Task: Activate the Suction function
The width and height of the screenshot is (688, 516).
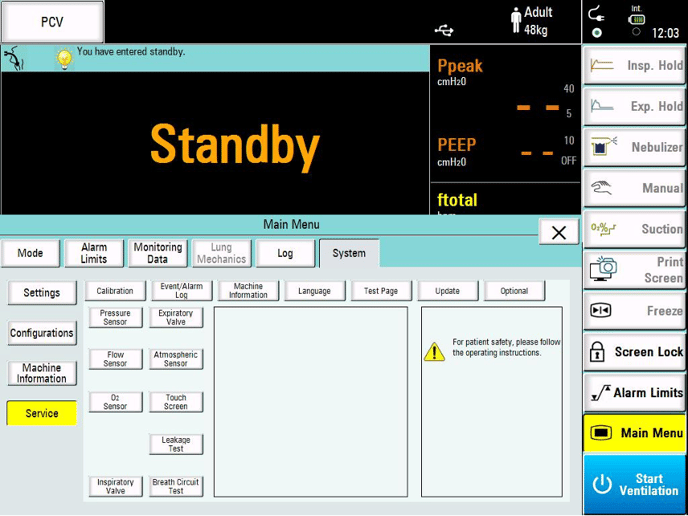Action: click(x=635, y=229)
